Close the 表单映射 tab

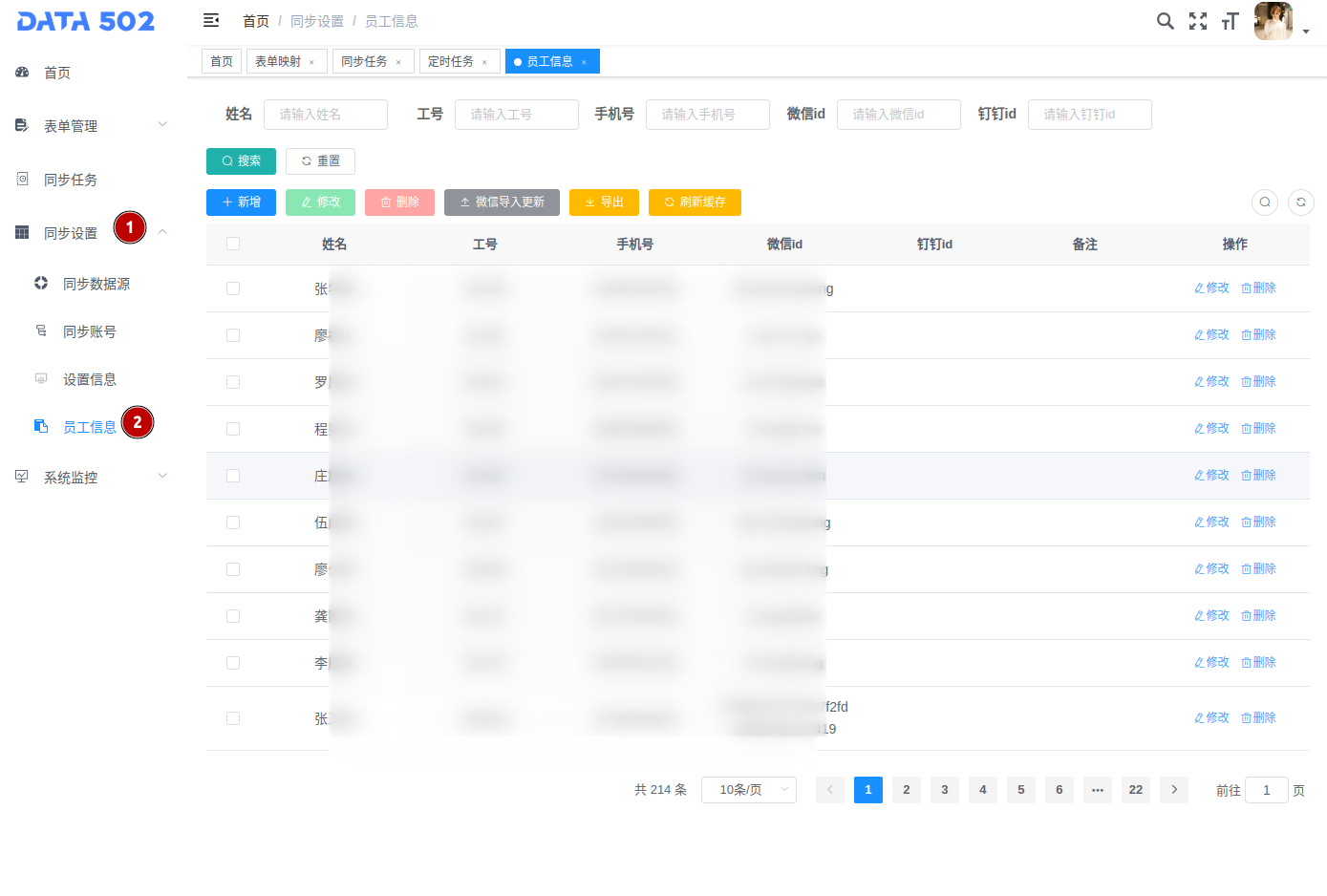point(311,62)
